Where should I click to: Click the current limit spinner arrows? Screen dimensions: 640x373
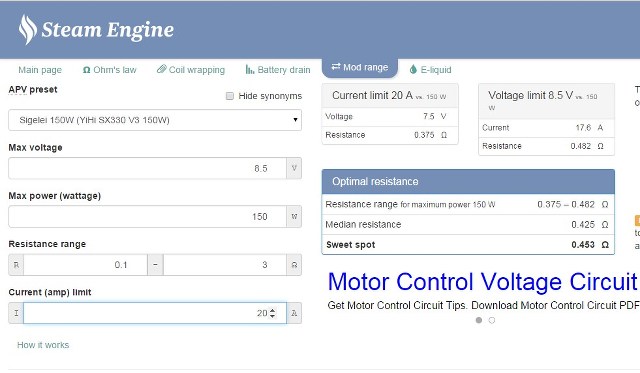[x=273, y=313]
